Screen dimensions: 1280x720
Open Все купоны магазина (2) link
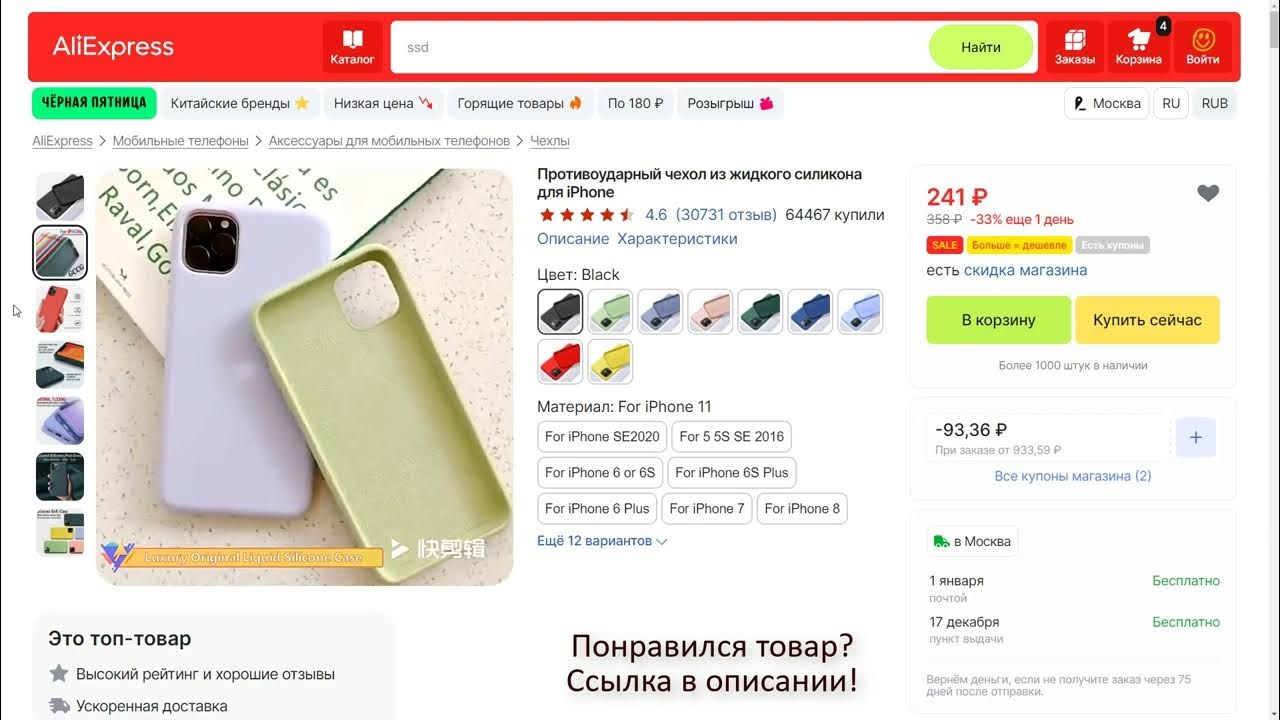click(1073, 476)
